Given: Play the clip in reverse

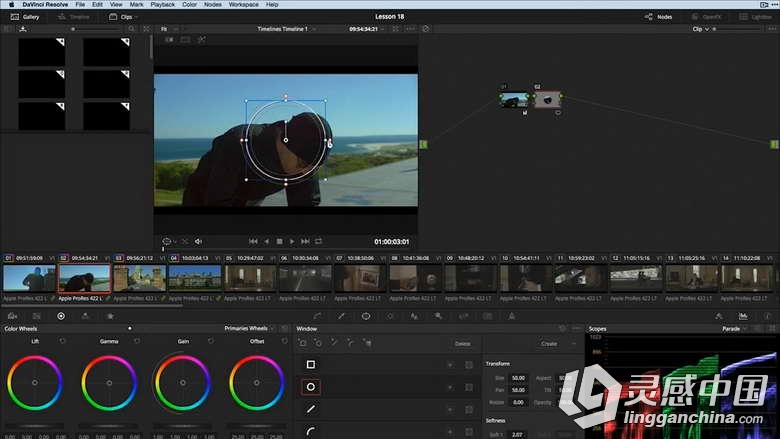Looking at the screenshot, I should tap(267, 241).
